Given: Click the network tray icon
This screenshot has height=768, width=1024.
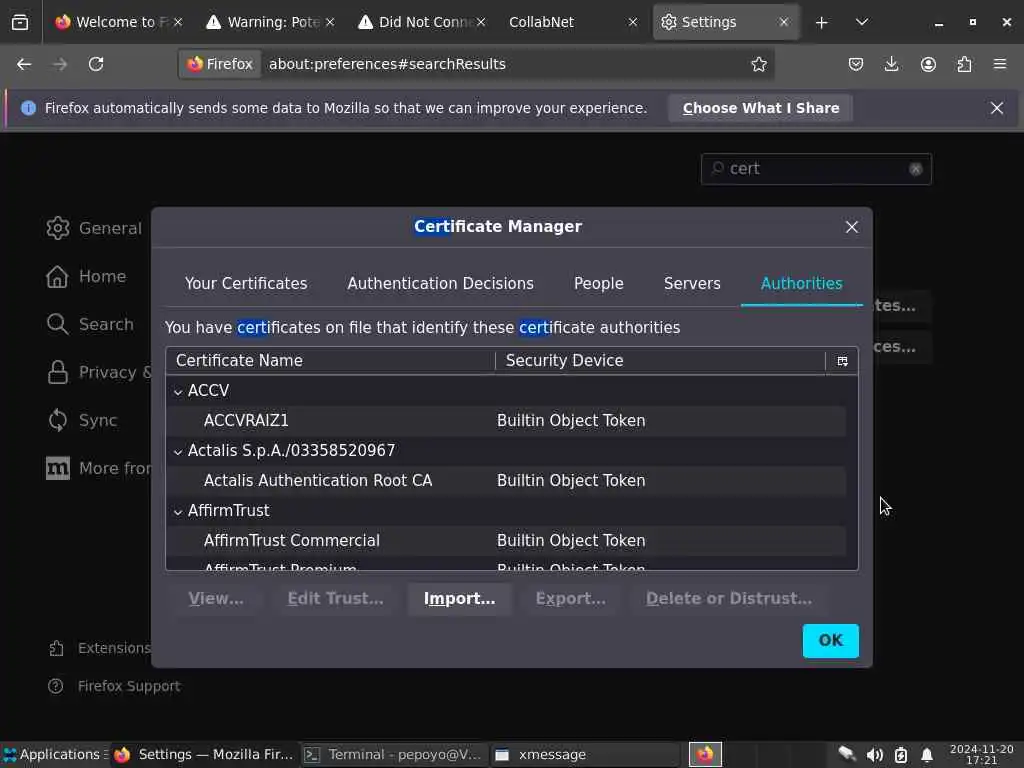Looking at the screenshot, I should click(847, 755).
